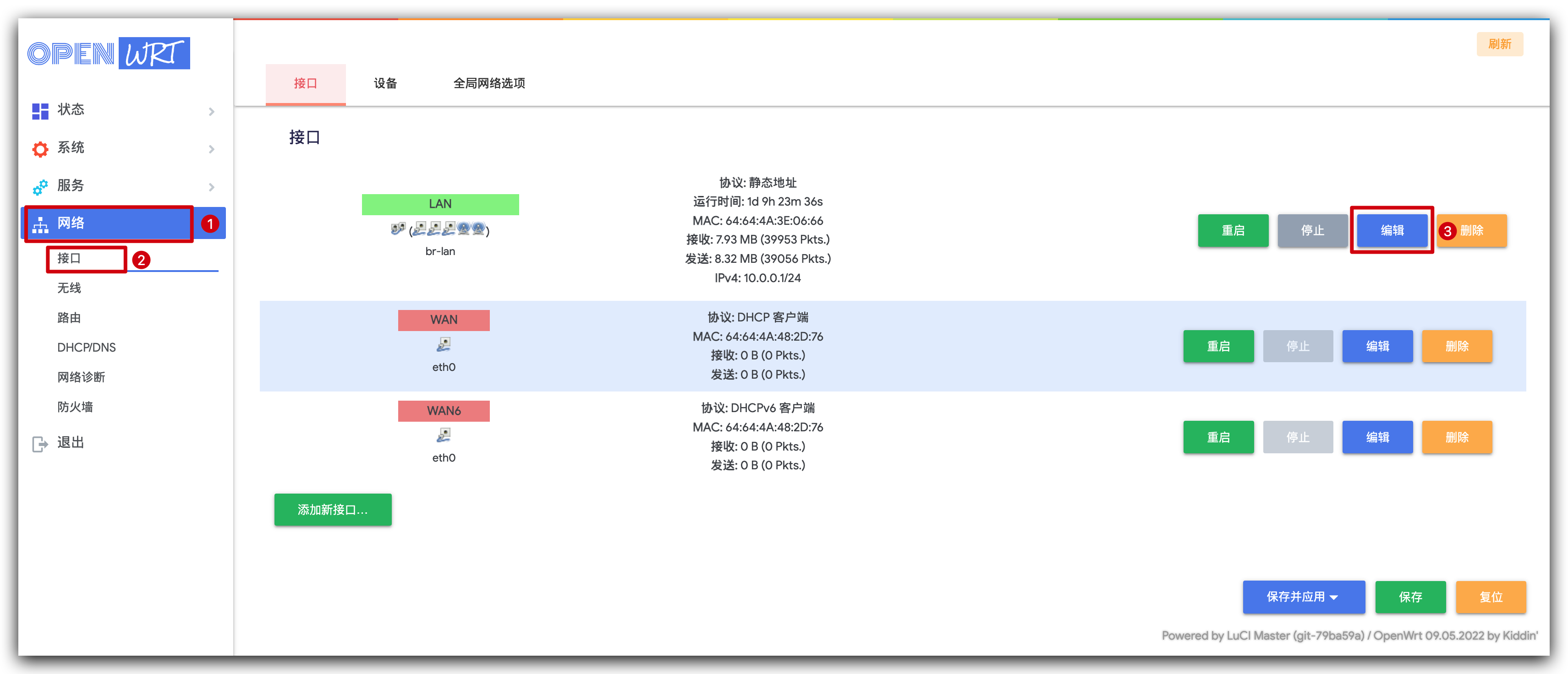Open the 防火墙 submenu item

(x=75, y=408)
